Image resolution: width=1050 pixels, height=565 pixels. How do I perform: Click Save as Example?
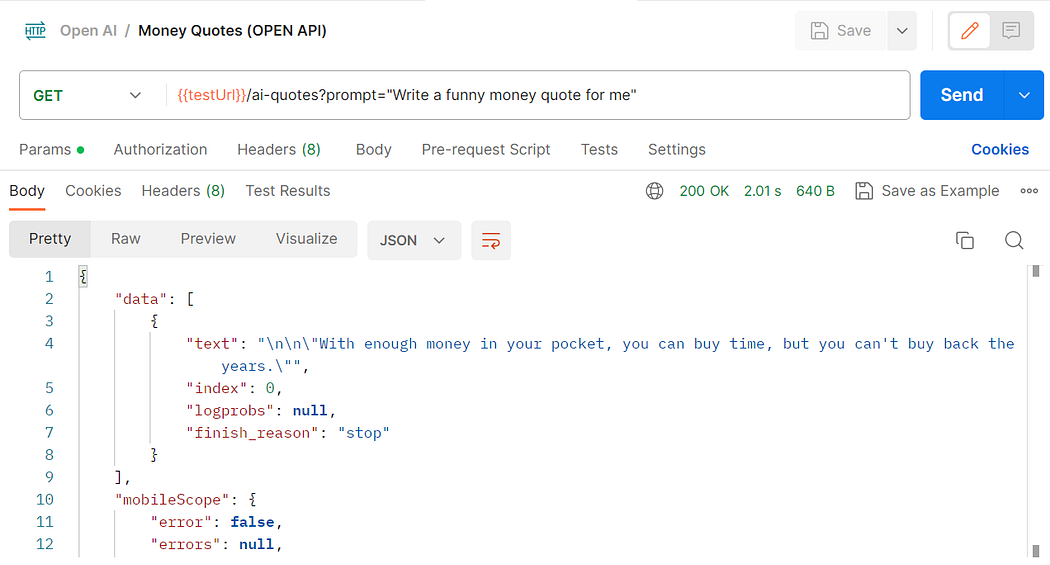click(x=927, y=191)
